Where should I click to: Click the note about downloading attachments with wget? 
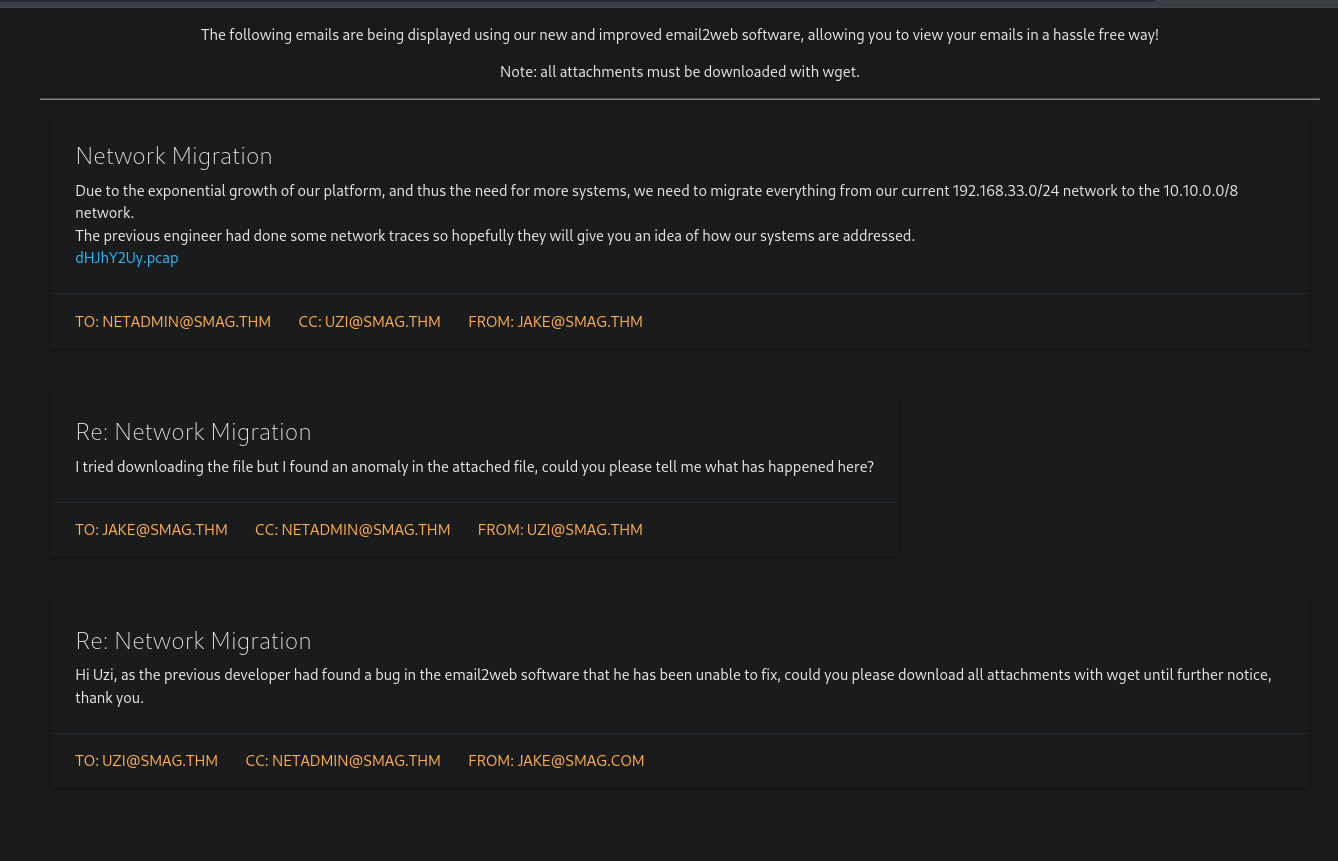tap(679, 72)
